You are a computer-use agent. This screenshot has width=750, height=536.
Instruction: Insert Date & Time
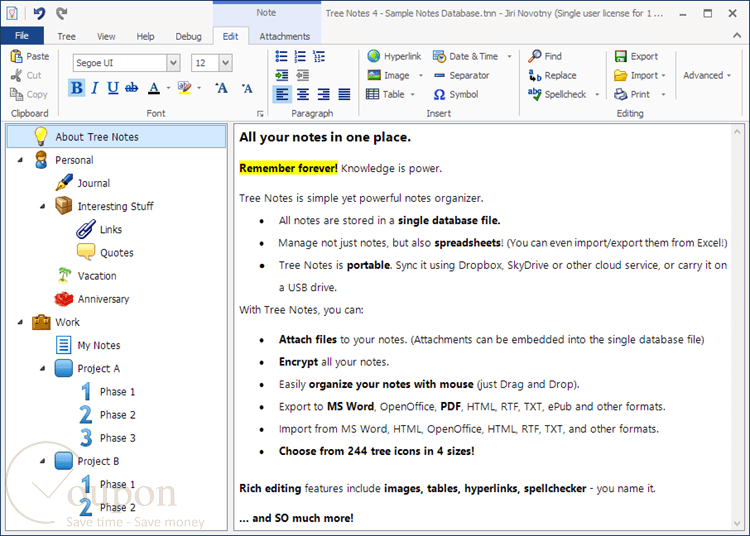465,56
